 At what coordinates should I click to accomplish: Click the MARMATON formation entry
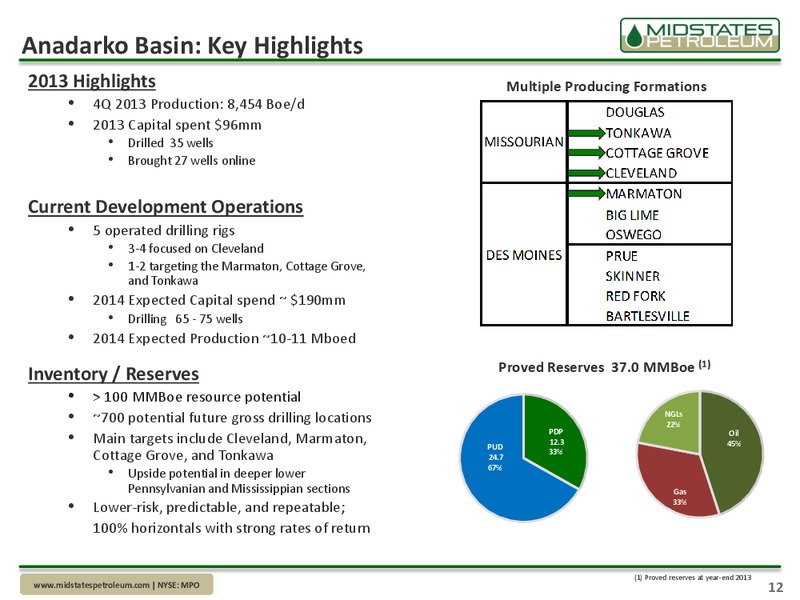(643, 194)
